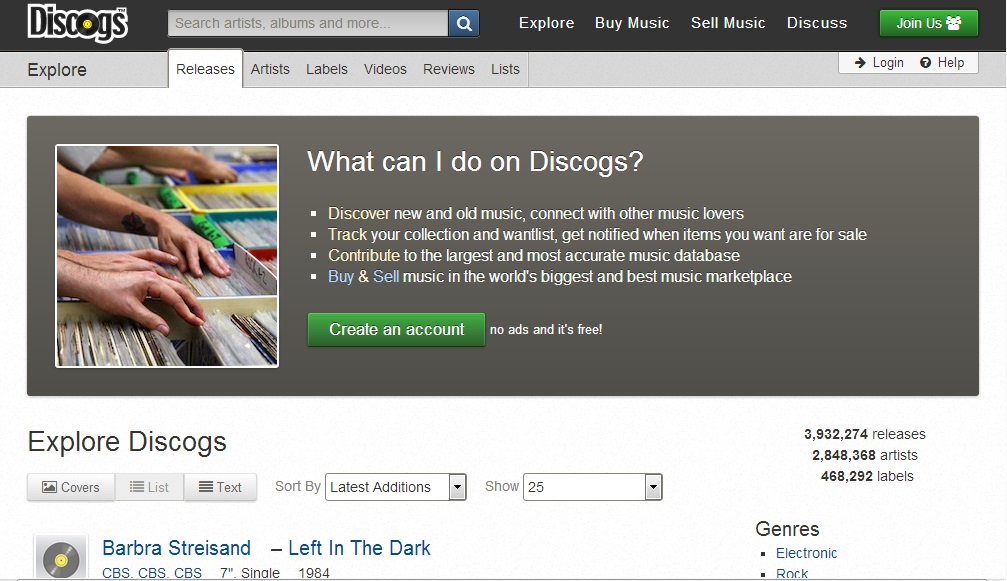1007x581 pixels.
Task: Open the Help link
Action: [x=942, y=62]
